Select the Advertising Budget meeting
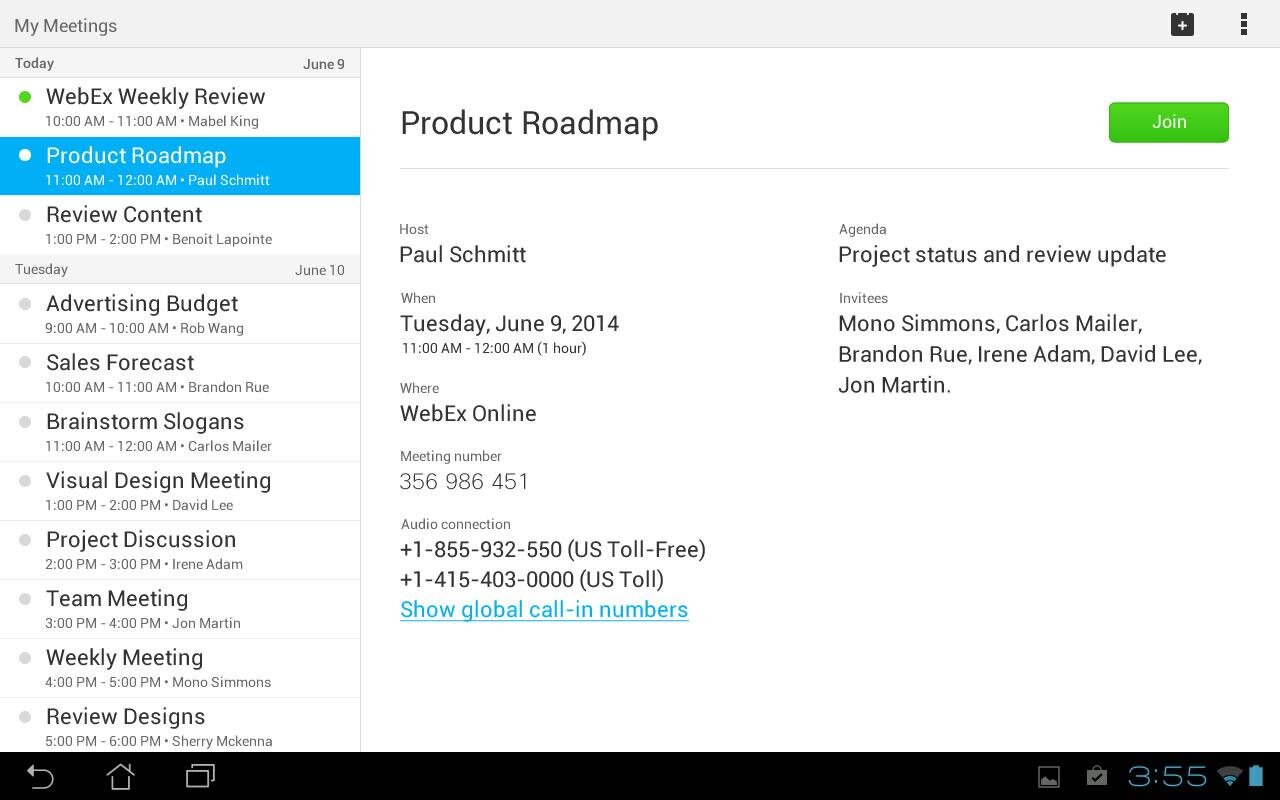The width and height of the screenshot is (1280, 800). (x=180, y=314)
